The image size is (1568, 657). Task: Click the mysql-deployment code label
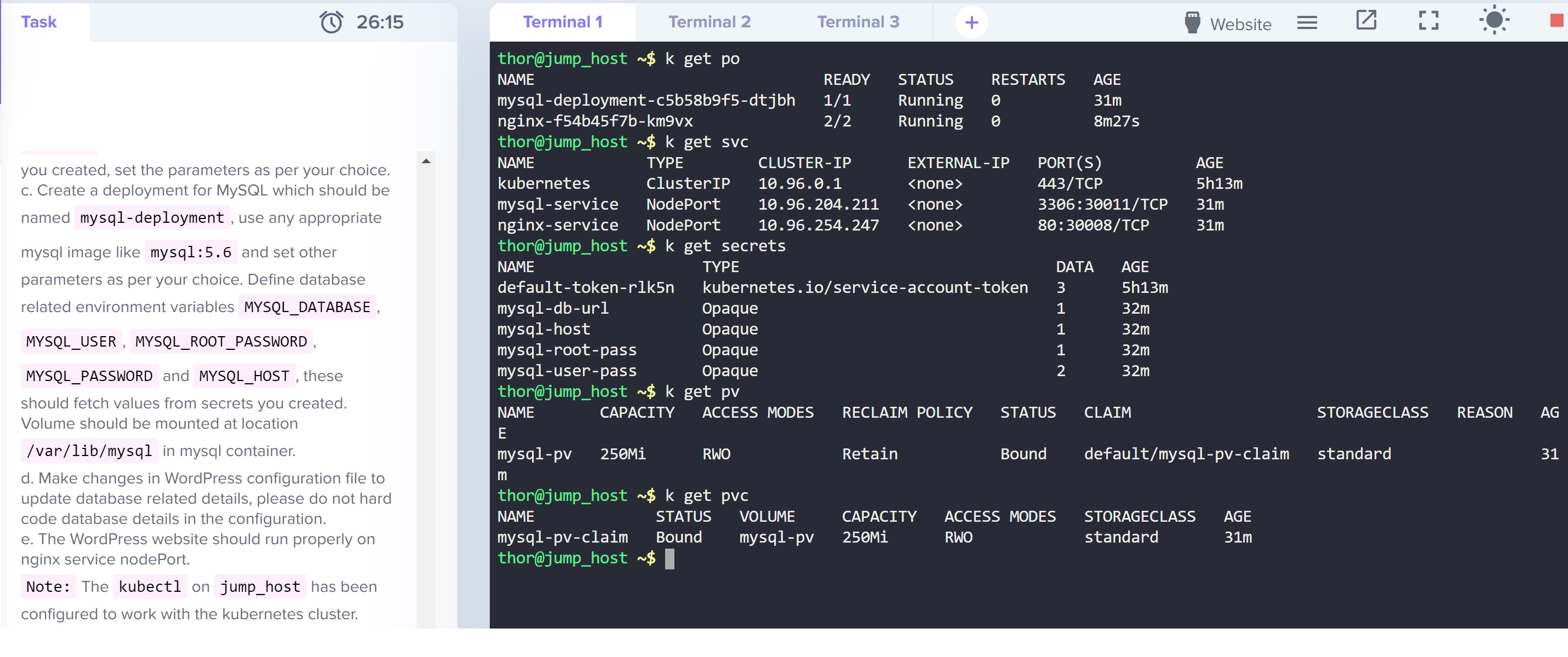[152, 217]
